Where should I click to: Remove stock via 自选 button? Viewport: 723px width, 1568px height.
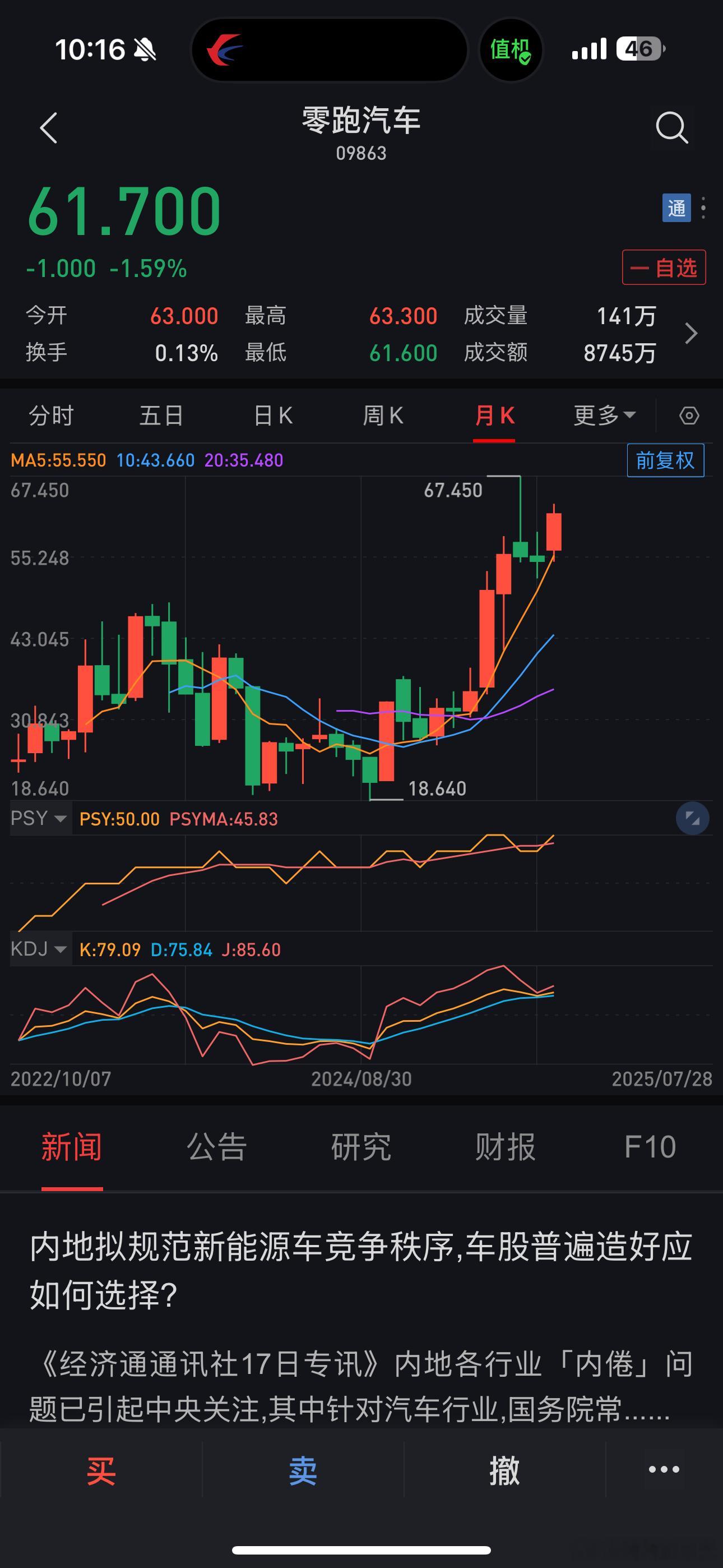[x=664, y=267]
